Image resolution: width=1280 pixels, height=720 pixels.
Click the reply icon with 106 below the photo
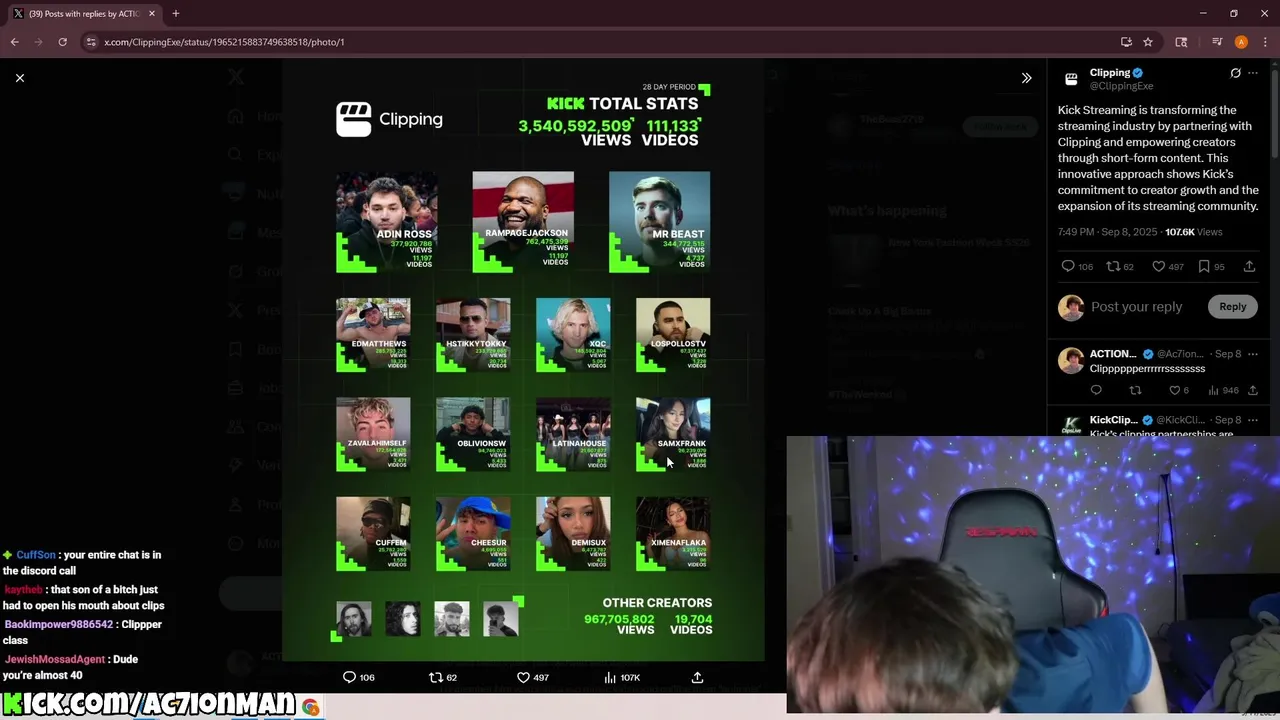tap(349, 677)
